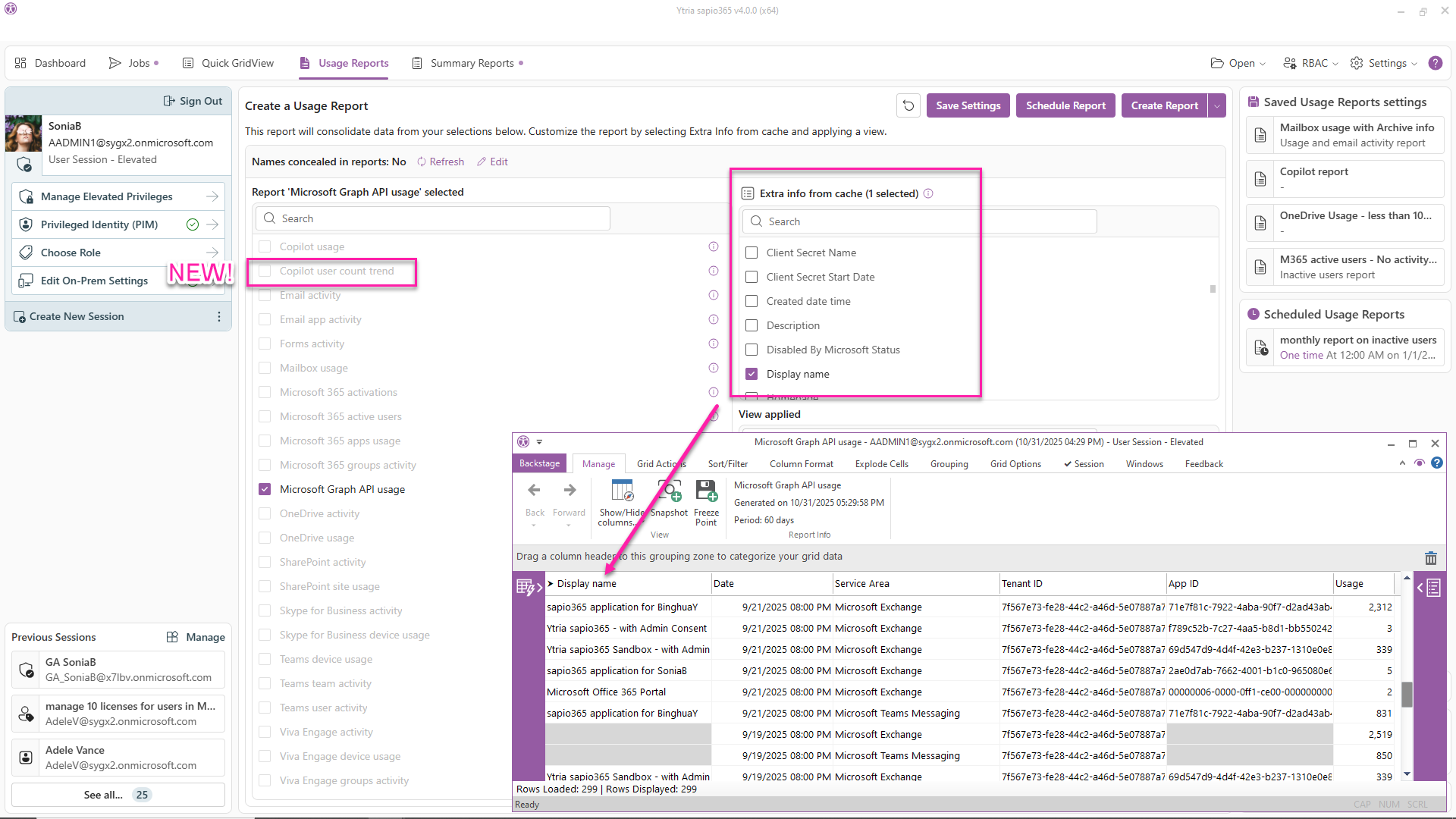Click the three-dot menu beside Create New Session
The image size is (1456, 819).
coord(219,316)
